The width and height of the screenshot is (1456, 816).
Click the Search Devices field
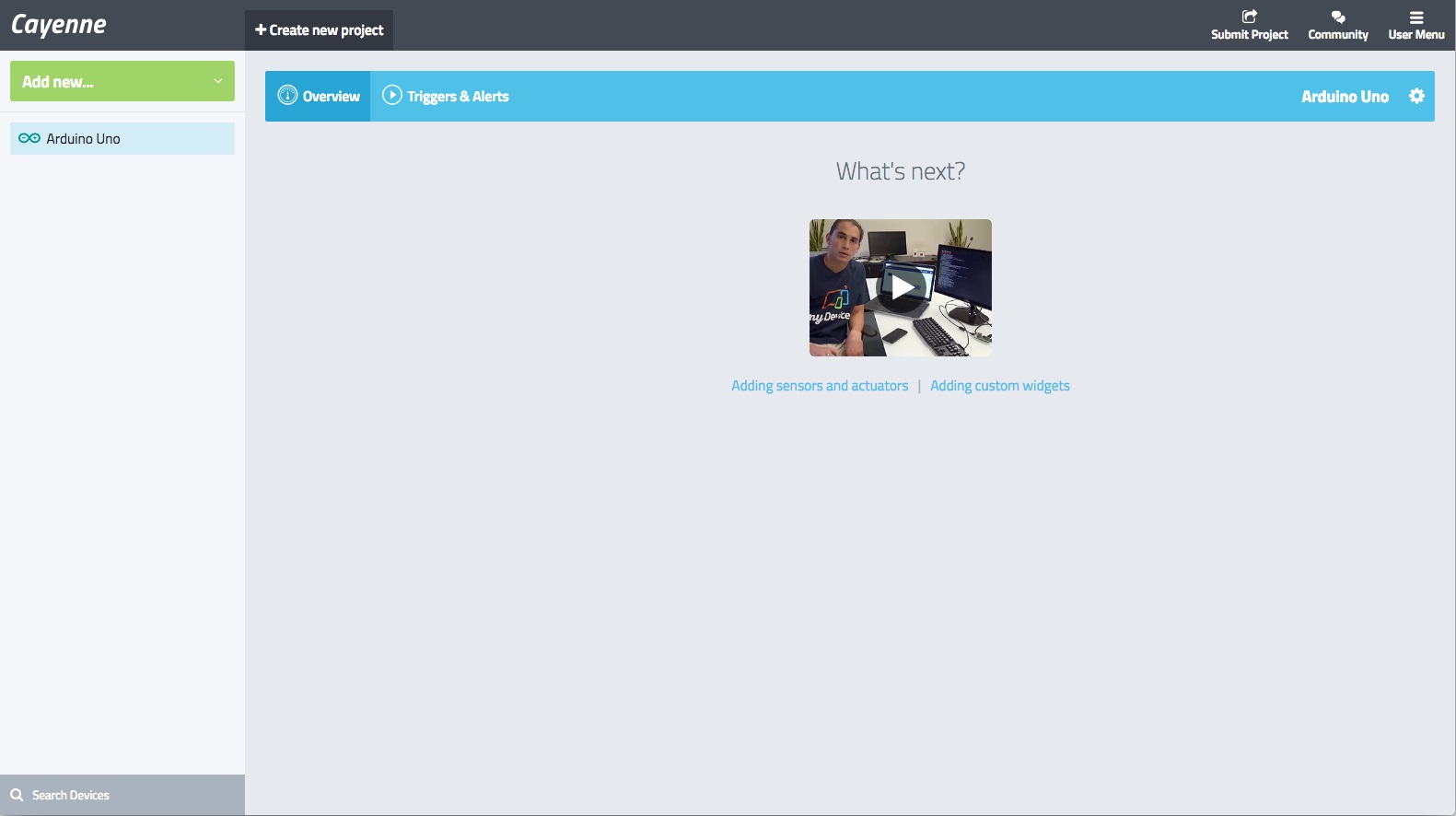coord(122,795)
